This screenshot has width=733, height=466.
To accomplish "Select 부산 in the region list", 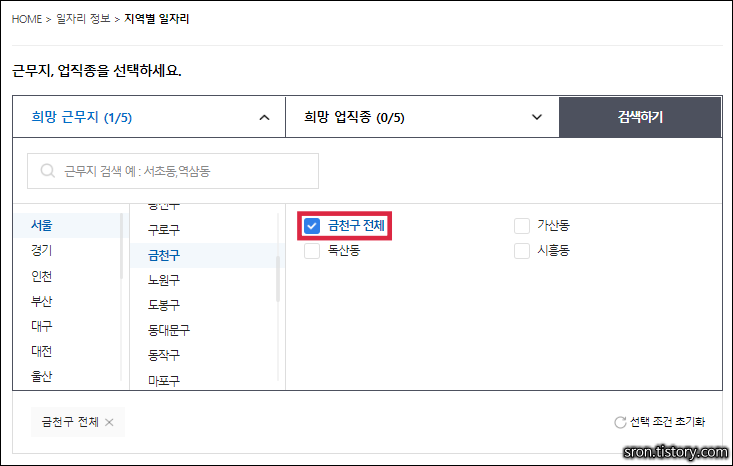I will 42,301.
